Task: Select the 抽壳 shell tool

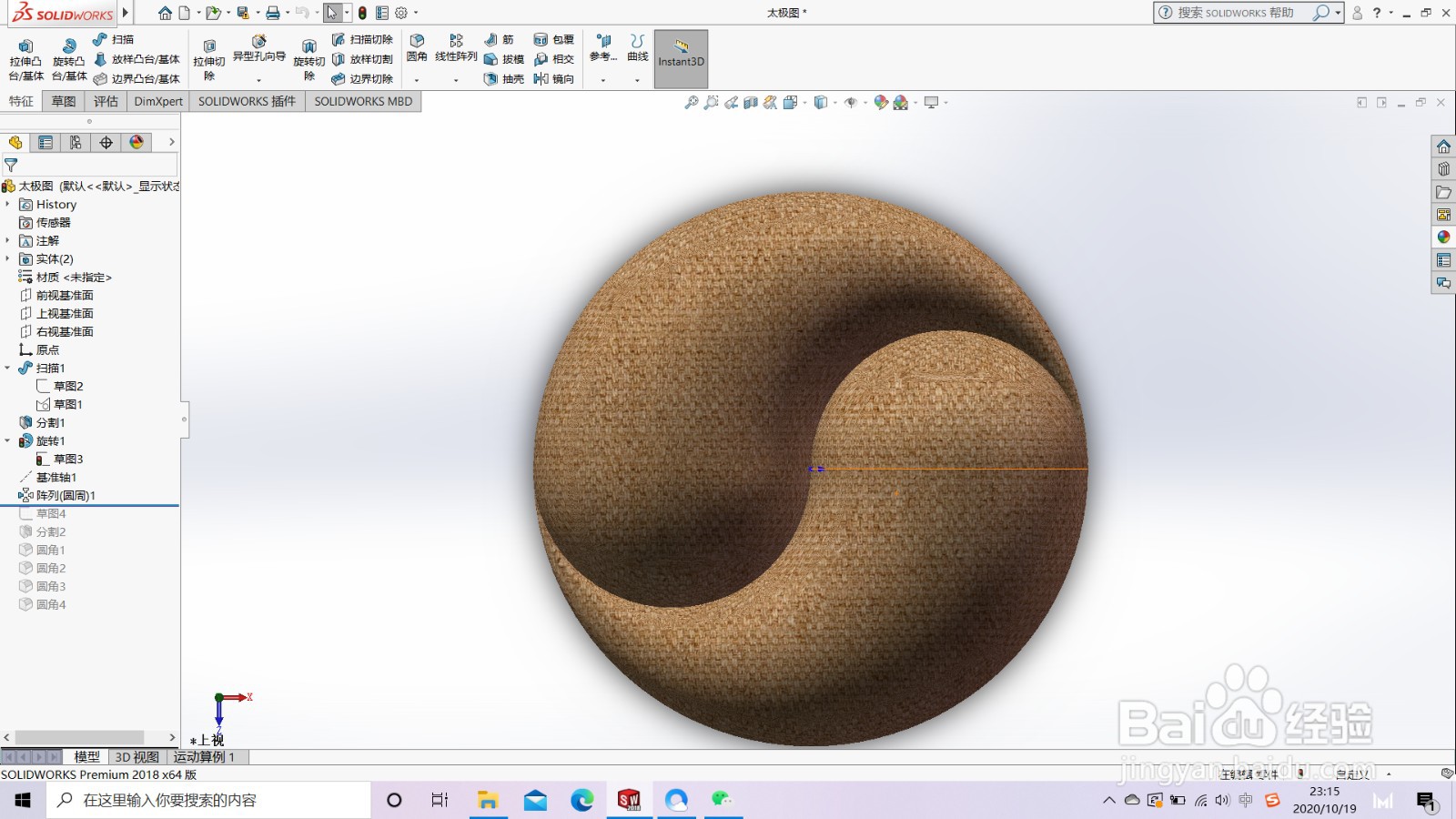Action: (x=504, y=79)
